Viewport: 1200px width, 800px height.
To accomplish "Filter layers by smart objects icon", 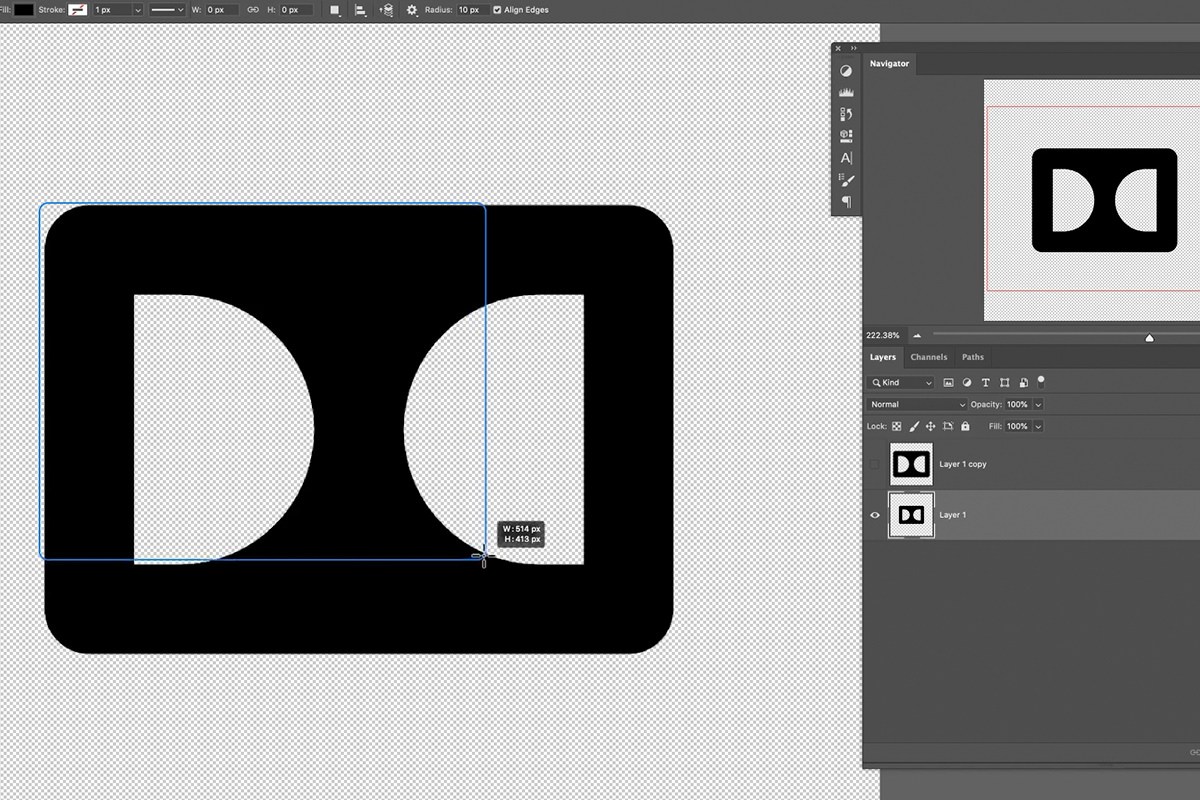I will pos(1023,382).
